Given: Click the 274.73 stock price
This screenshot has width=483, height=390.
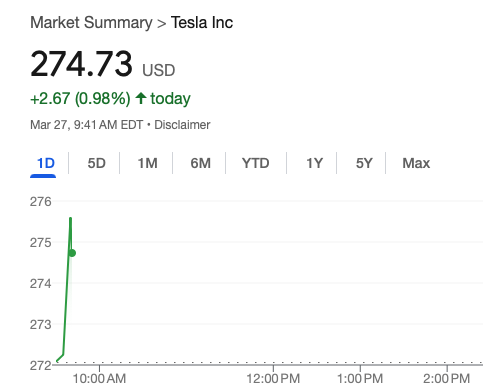Looking at the screenshot, I should (x=81, y=63).
